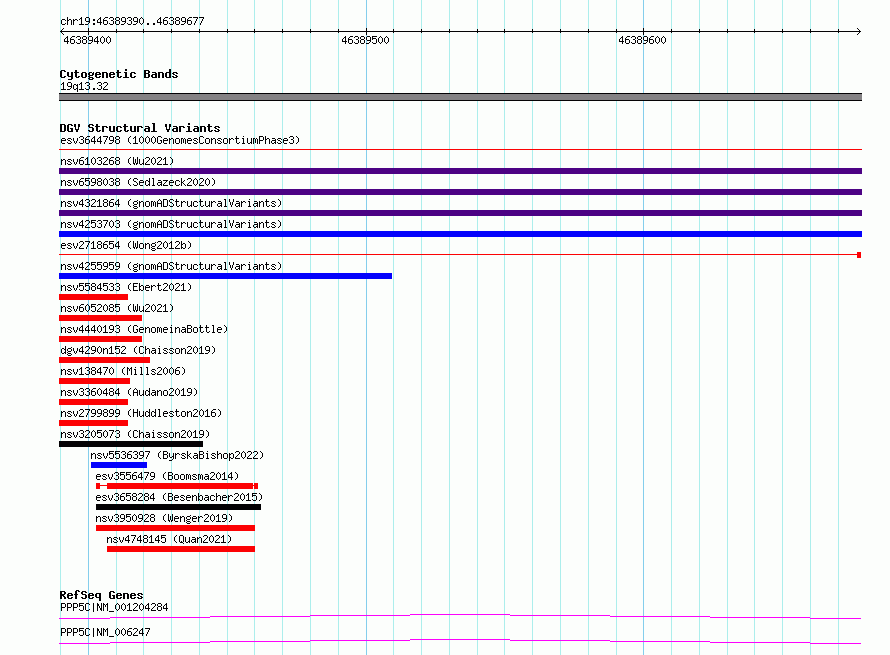
Task: Click the Cytogenetic Bands track heading
Action: [119, 74]
